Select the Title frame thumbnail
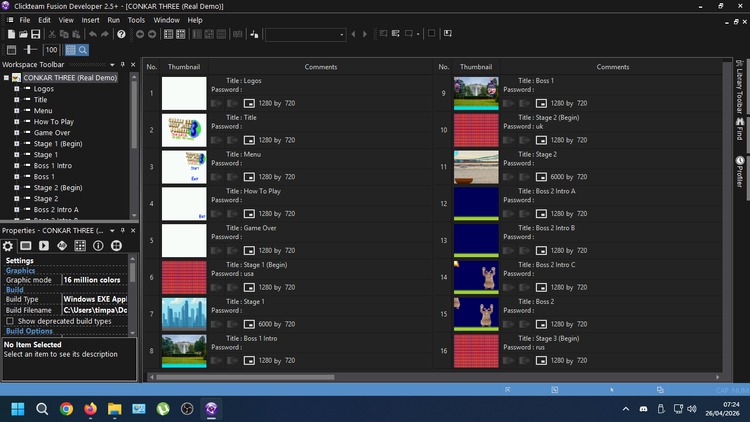 pos(184,130)
